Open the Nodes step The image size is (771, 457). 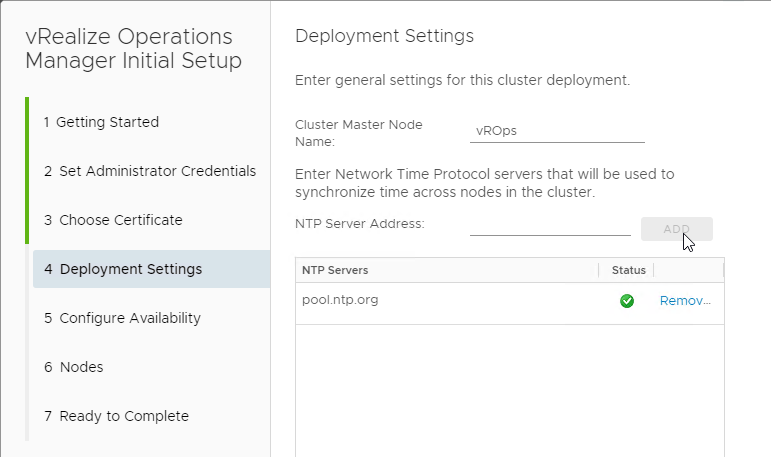(x=74, y=367)
